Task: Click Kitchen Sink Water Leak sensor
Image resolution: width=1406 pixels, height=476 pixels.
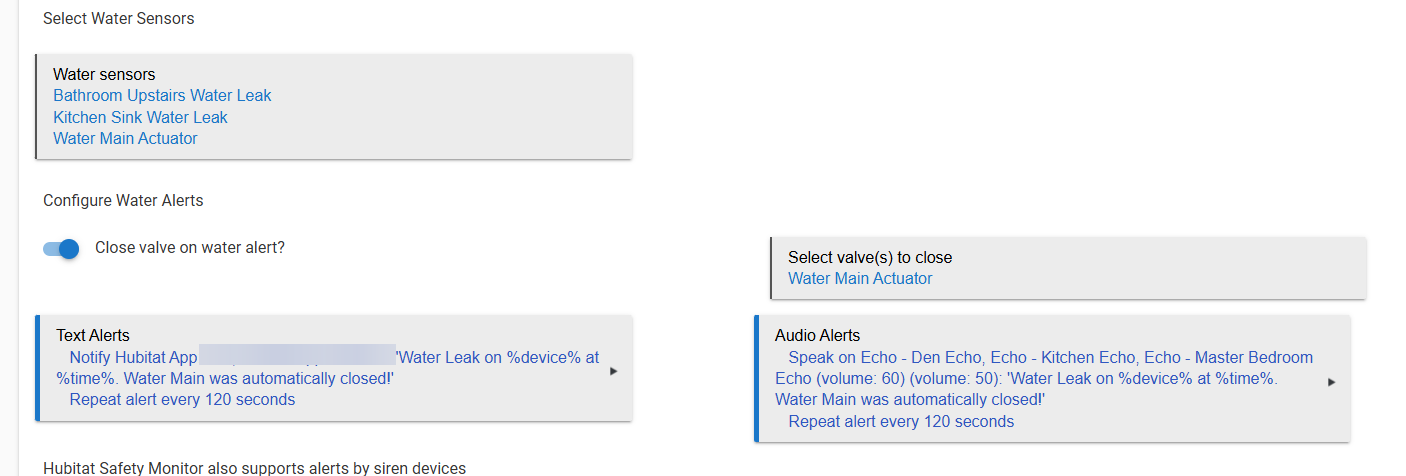Action: [x=140, y=117]
